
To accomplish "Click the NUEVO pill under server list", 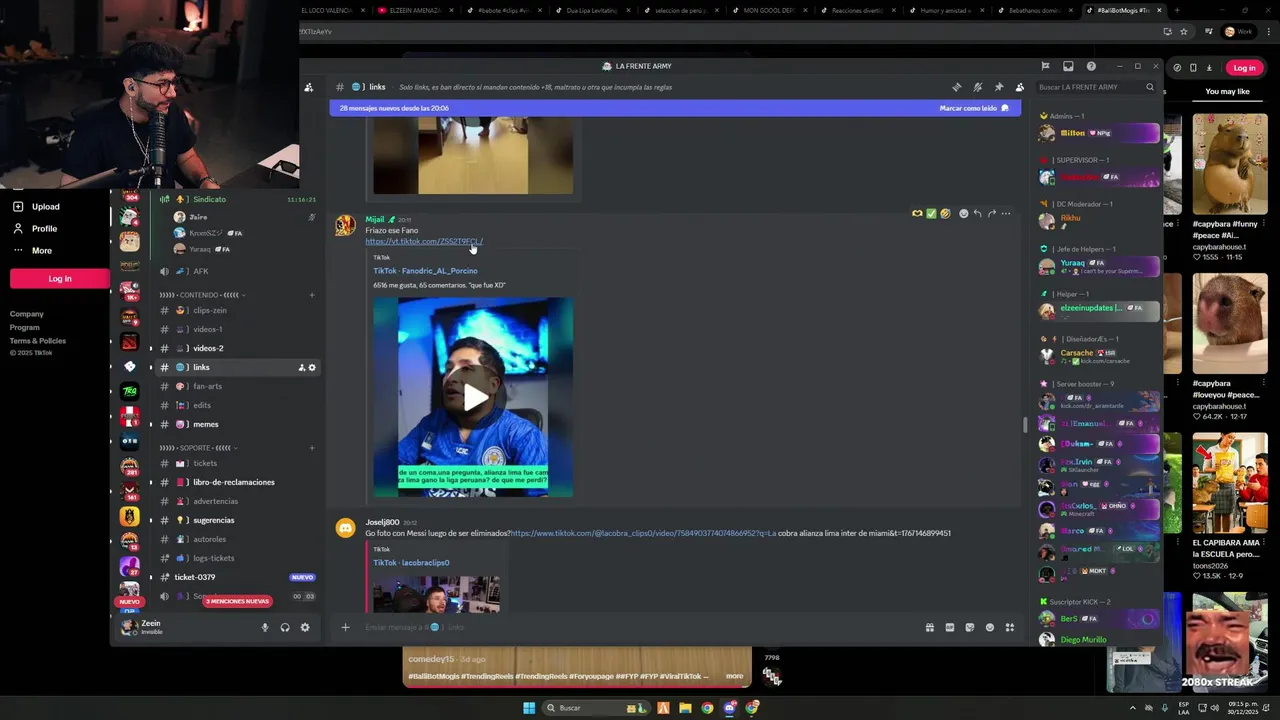I will [x=130, y=602].
